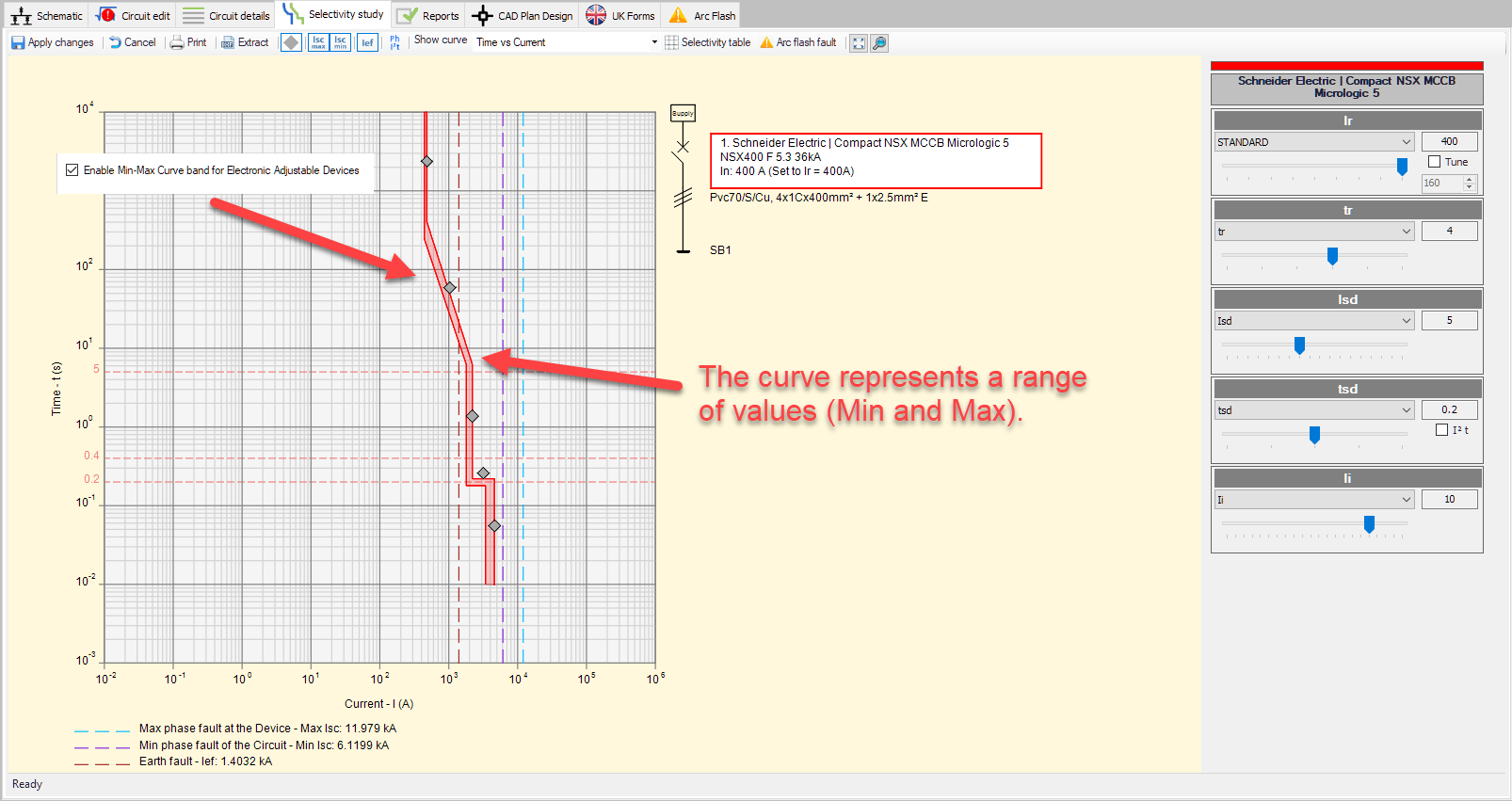Enable the Tune checkbox

pos(1434,162)
